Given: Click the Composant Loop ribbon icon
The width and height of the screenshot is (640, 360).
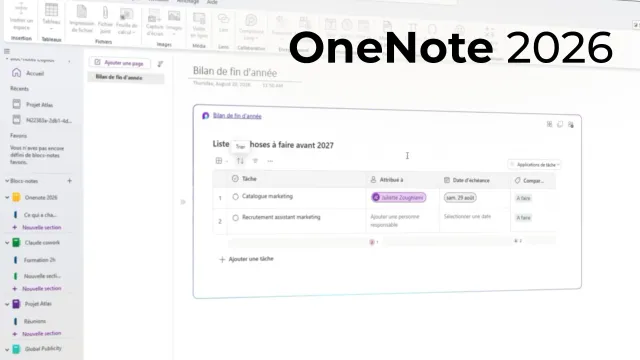Looking at the screenshot, I should [x=251, y=27].
